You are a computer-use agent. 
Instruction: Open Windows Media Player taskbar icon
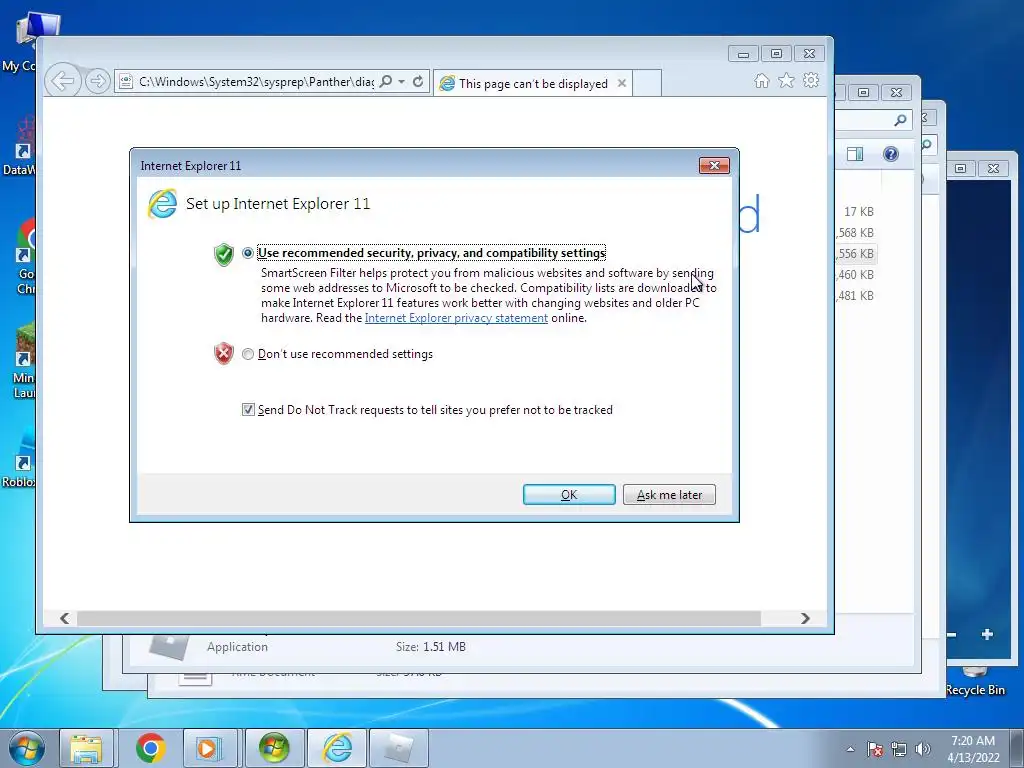point(210,748)
